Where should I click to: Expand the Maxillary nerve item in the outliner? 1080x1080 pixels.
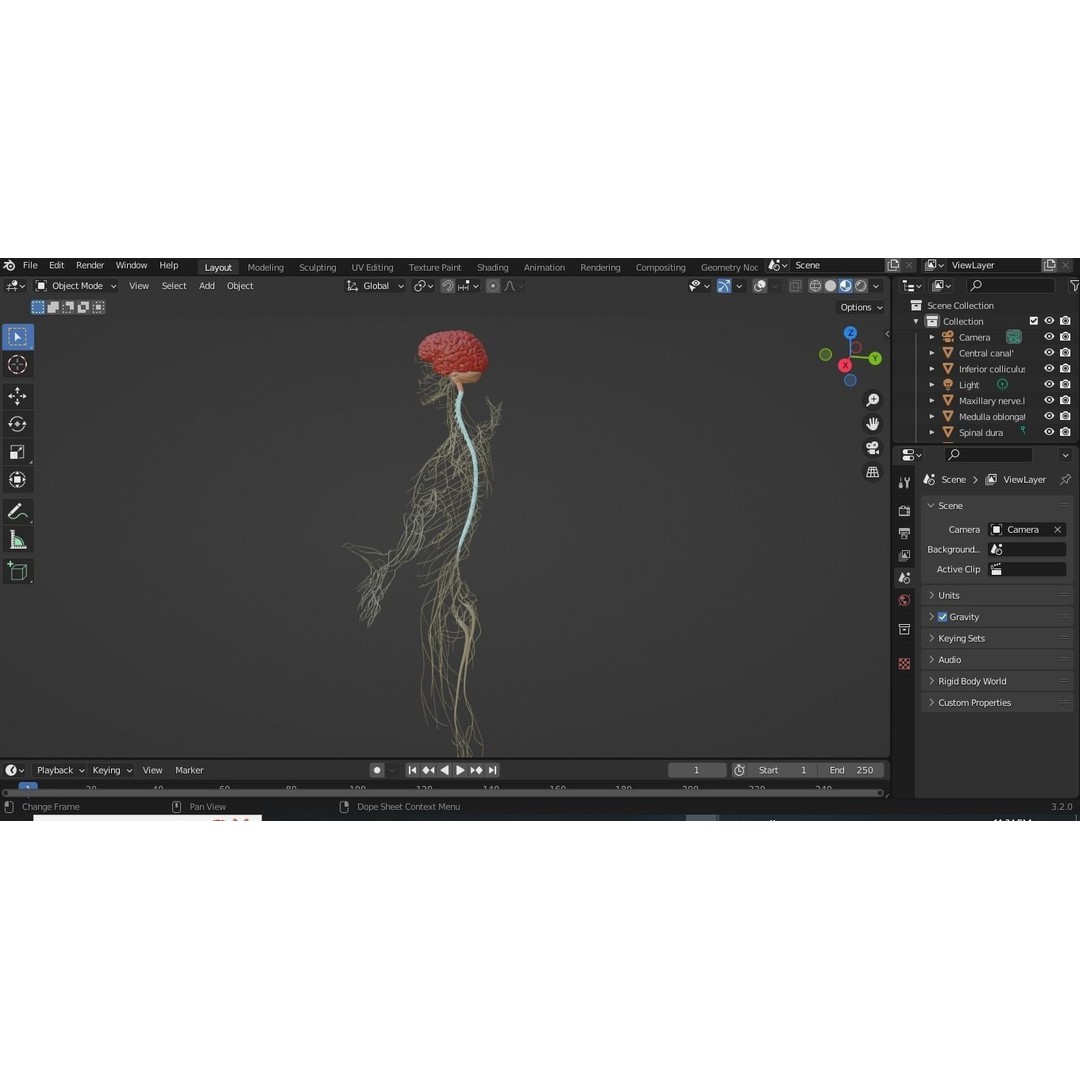[x=931, y=400]
